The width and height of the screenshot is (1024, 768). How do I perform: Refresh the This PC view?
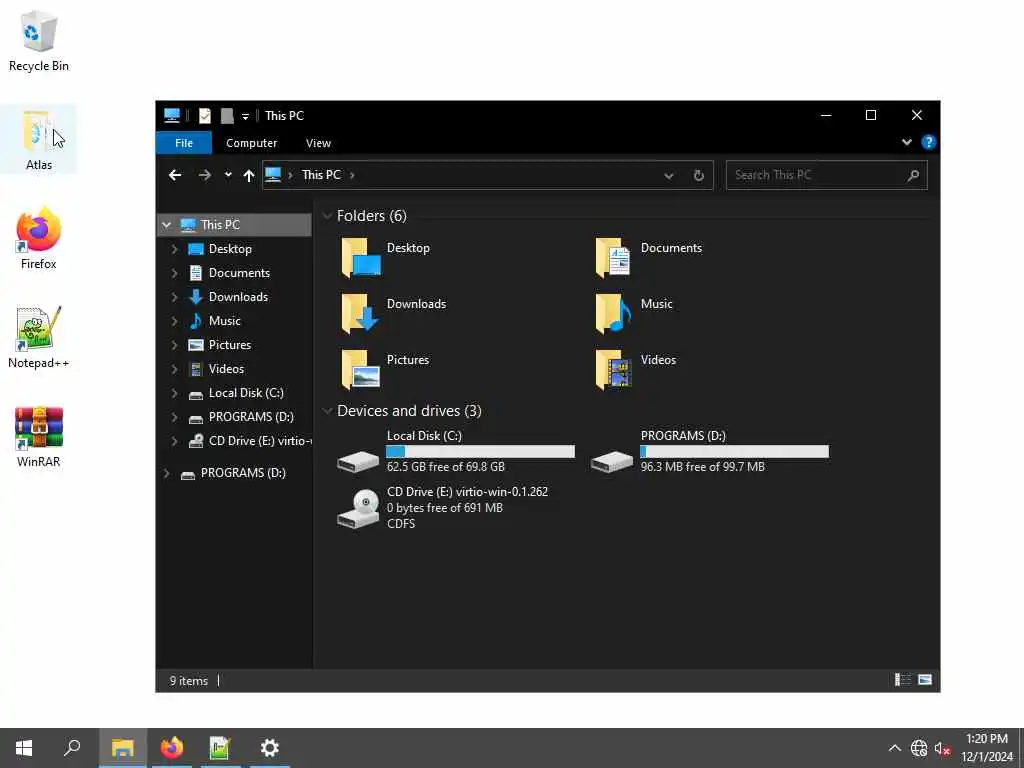699,175
